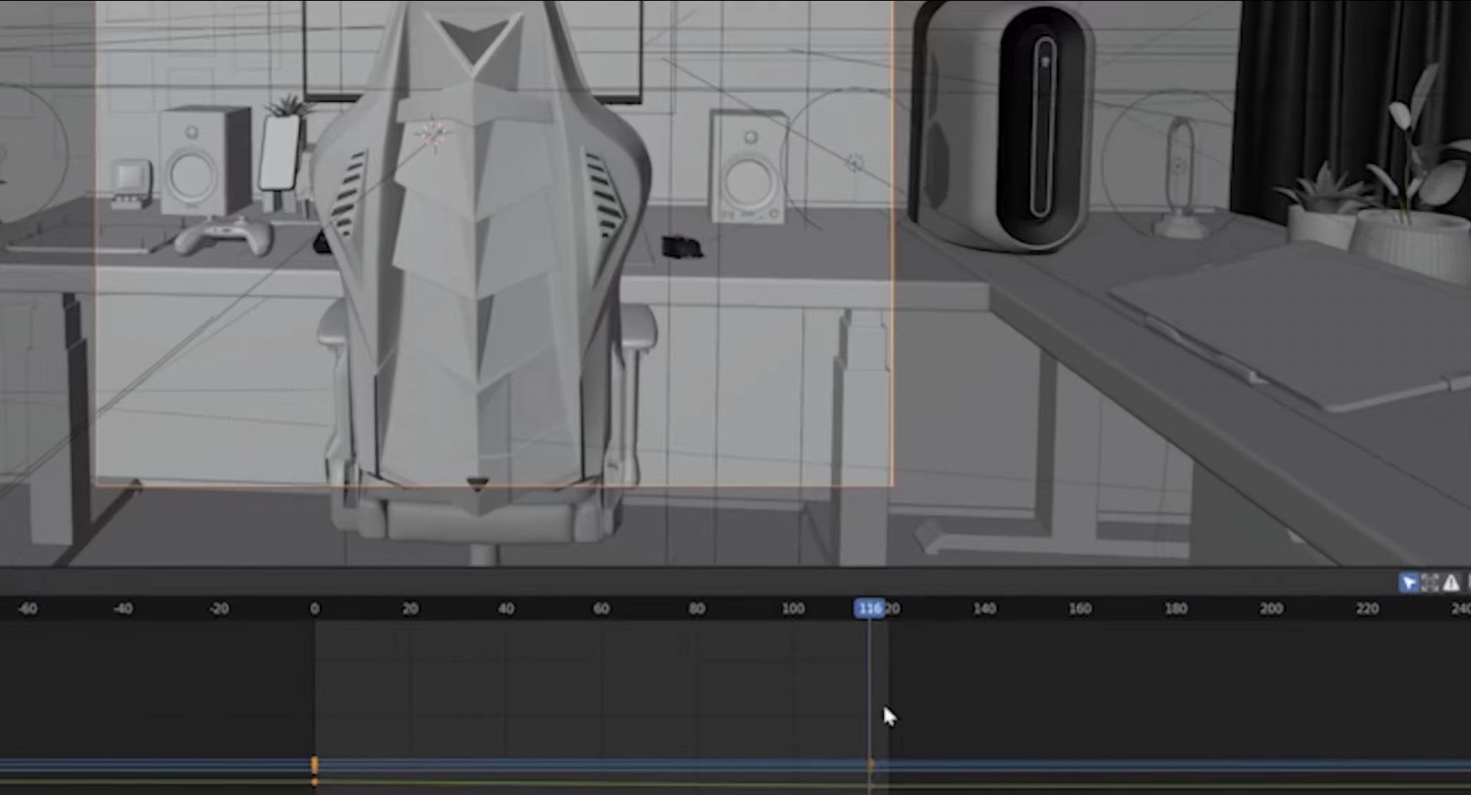Click the blue playhead at frame 116
The image size is (1471, 795).
[x=869, y=608]
